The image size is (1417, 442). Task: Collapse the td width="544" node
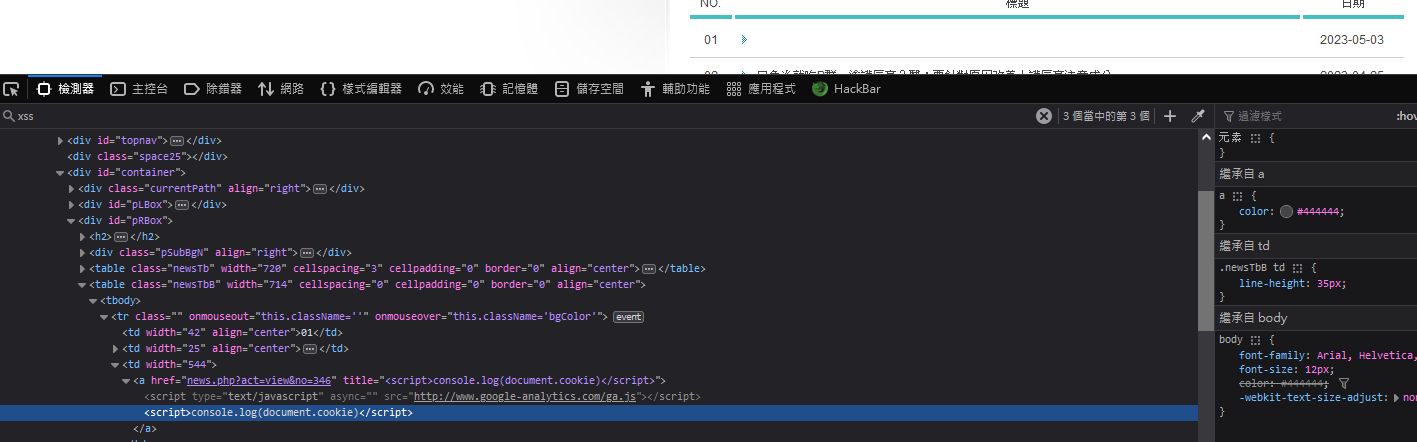[115, 365]
